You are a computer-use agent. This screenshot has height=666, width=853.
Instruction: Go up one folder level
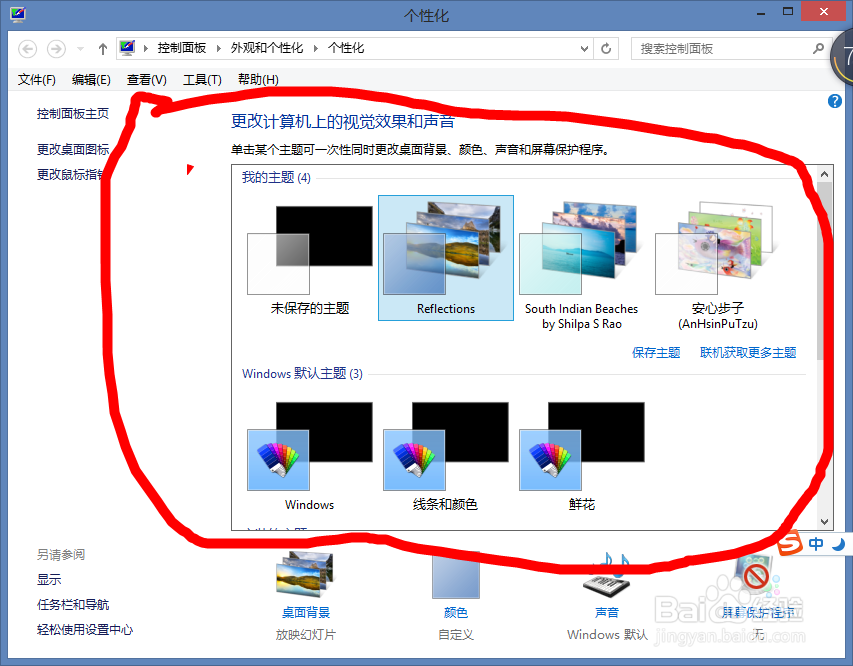[103, 49]
